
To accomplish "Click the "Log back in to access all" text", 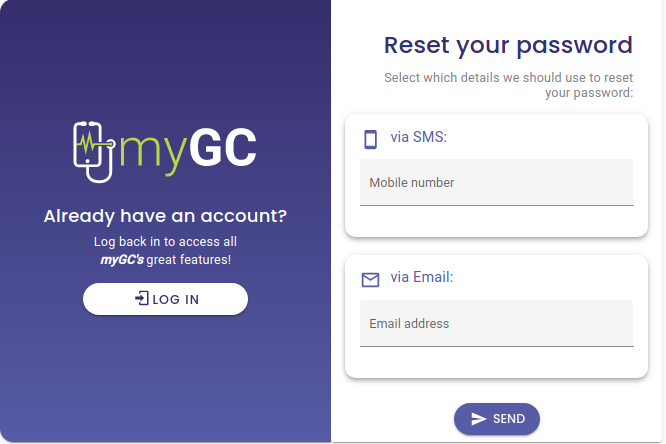I will (165, 242).
